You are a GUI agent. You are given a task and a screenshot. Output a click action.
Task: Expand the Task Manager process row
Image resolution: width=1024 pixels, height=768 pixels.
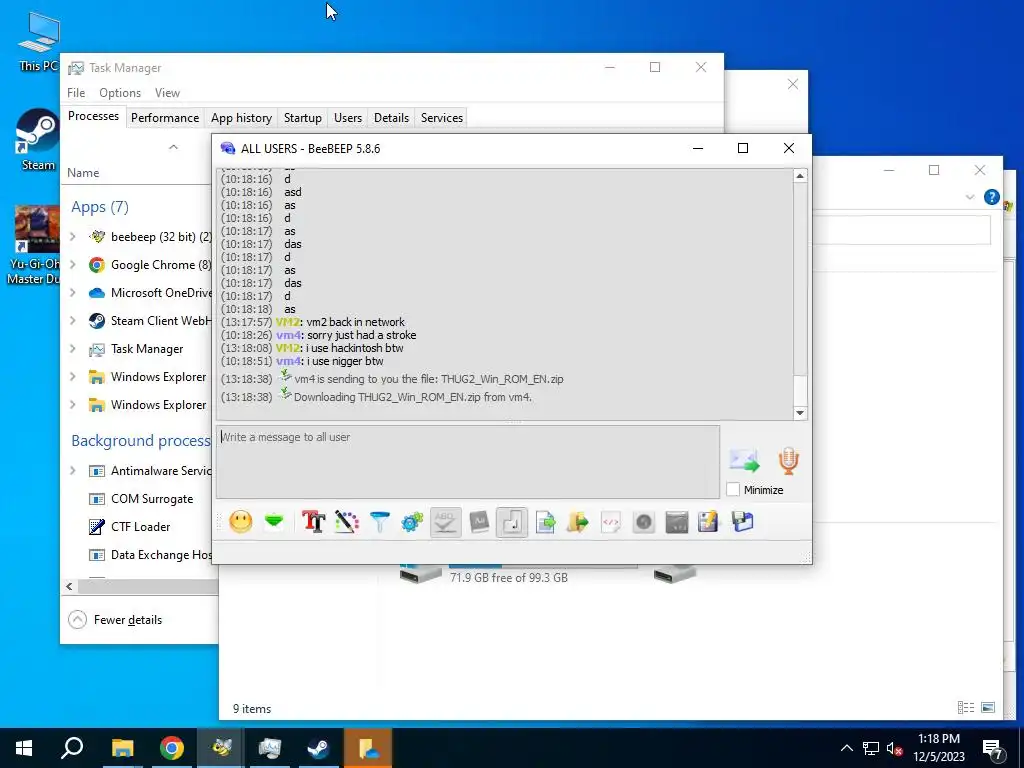coord(72,349)
